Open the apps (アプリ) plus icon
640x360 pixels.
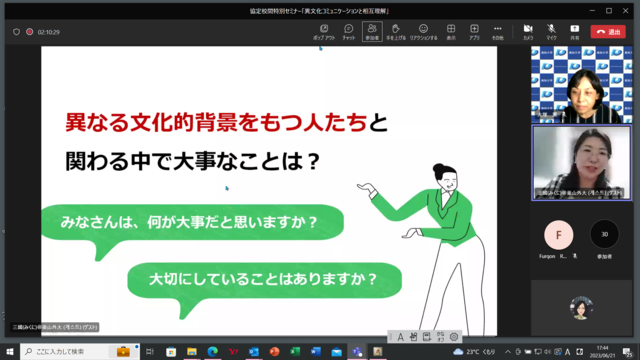point(474,32)
